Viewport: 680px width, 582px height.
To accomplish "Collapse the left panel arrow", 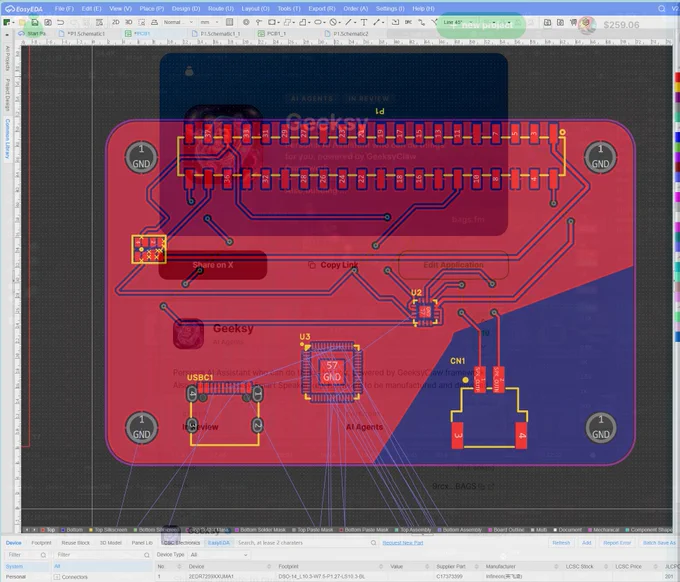I will [7, 34].
